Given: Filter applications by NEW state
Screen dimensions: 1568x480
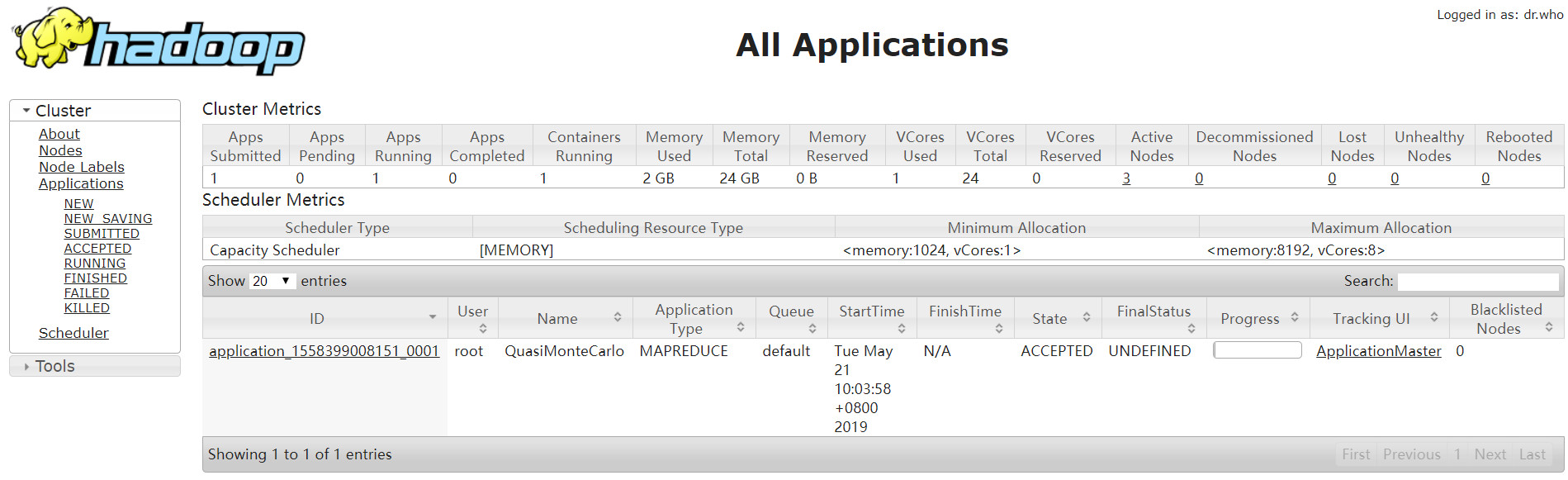Looking at the screenshot, I should pyautogui.click(x=79, y=204).
